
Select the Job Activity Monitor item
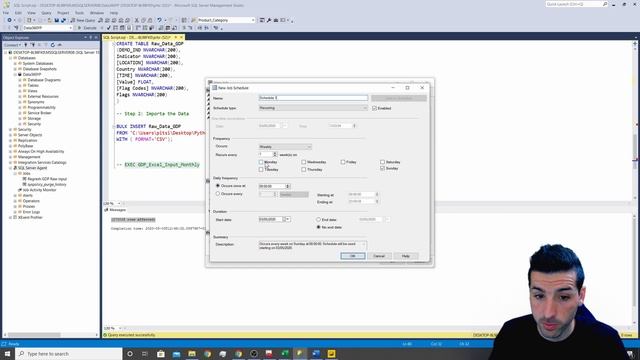pyautogui.click(x=39, y=190)
